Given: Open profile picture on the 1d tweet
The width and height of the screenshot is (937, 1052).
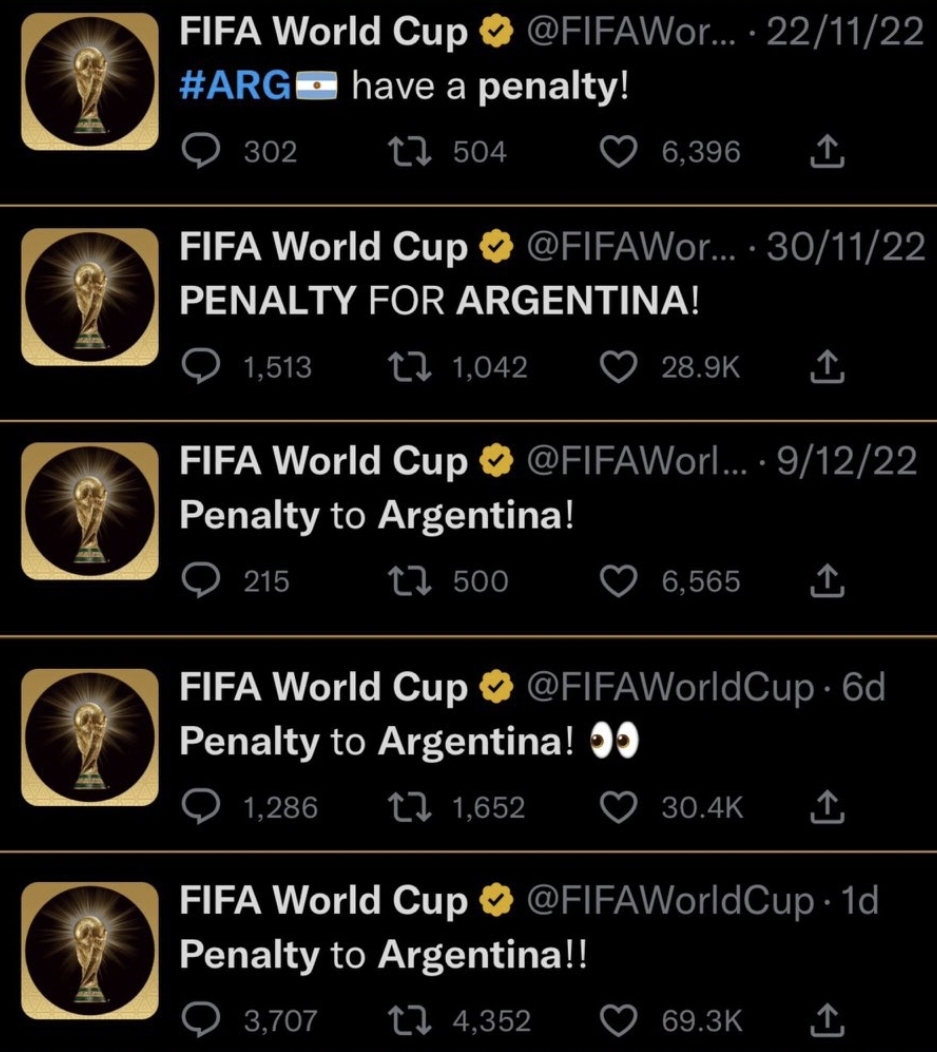Looking at the screenshot, I should (x=90, y=951).
